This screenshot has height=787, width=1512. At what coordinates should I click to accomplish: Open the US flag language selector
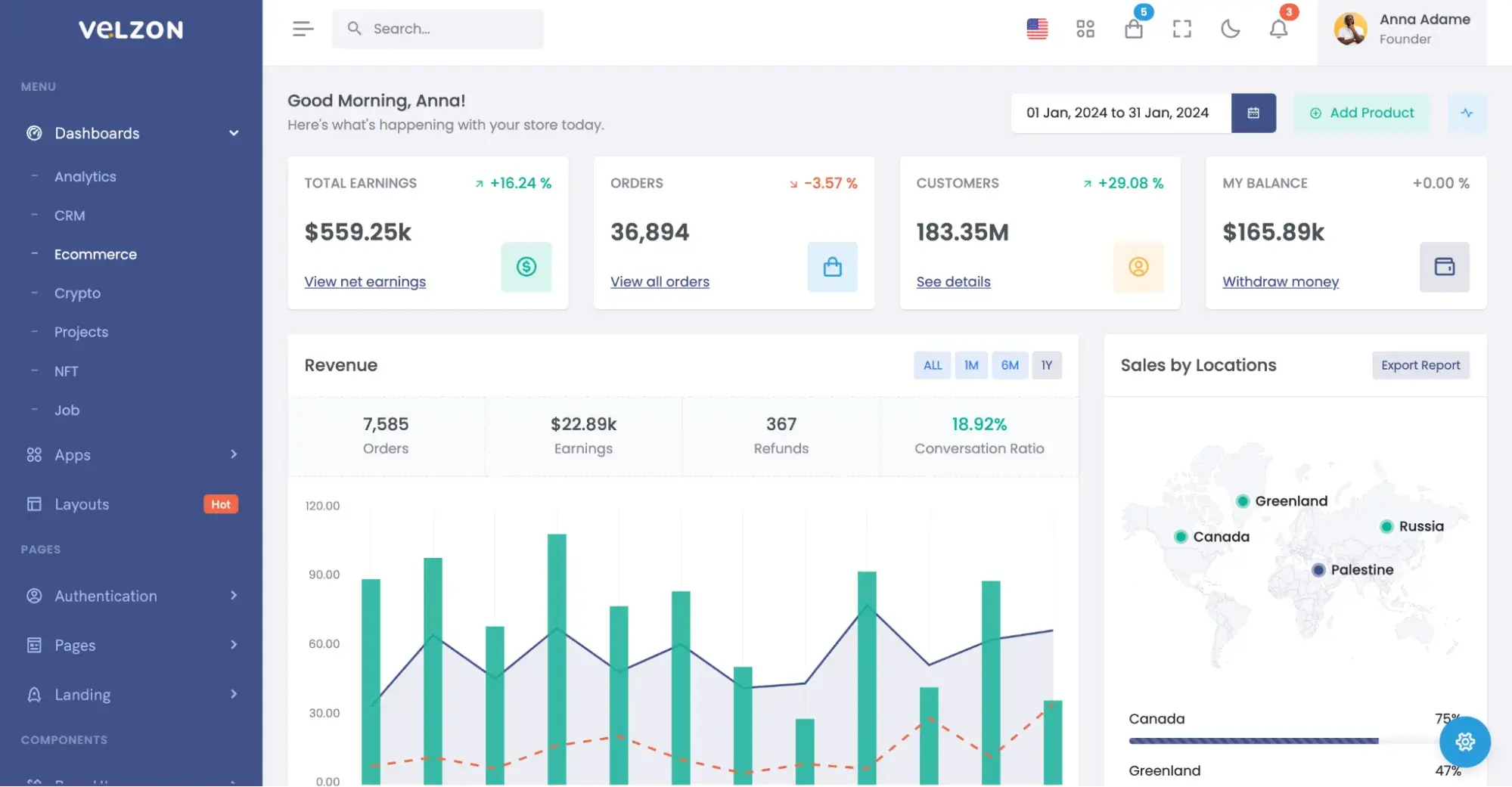click(x=1037, y=29)
